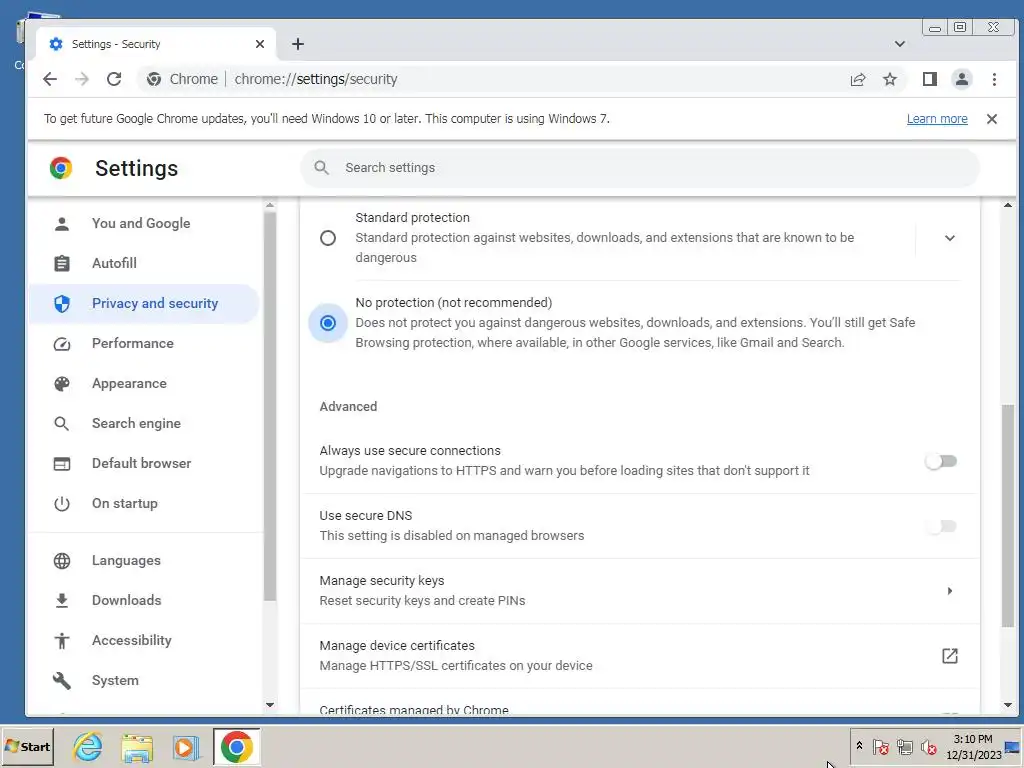Click the clipboard Autofill icon
Screen dimensions: 1024x768
pos(62,263)
